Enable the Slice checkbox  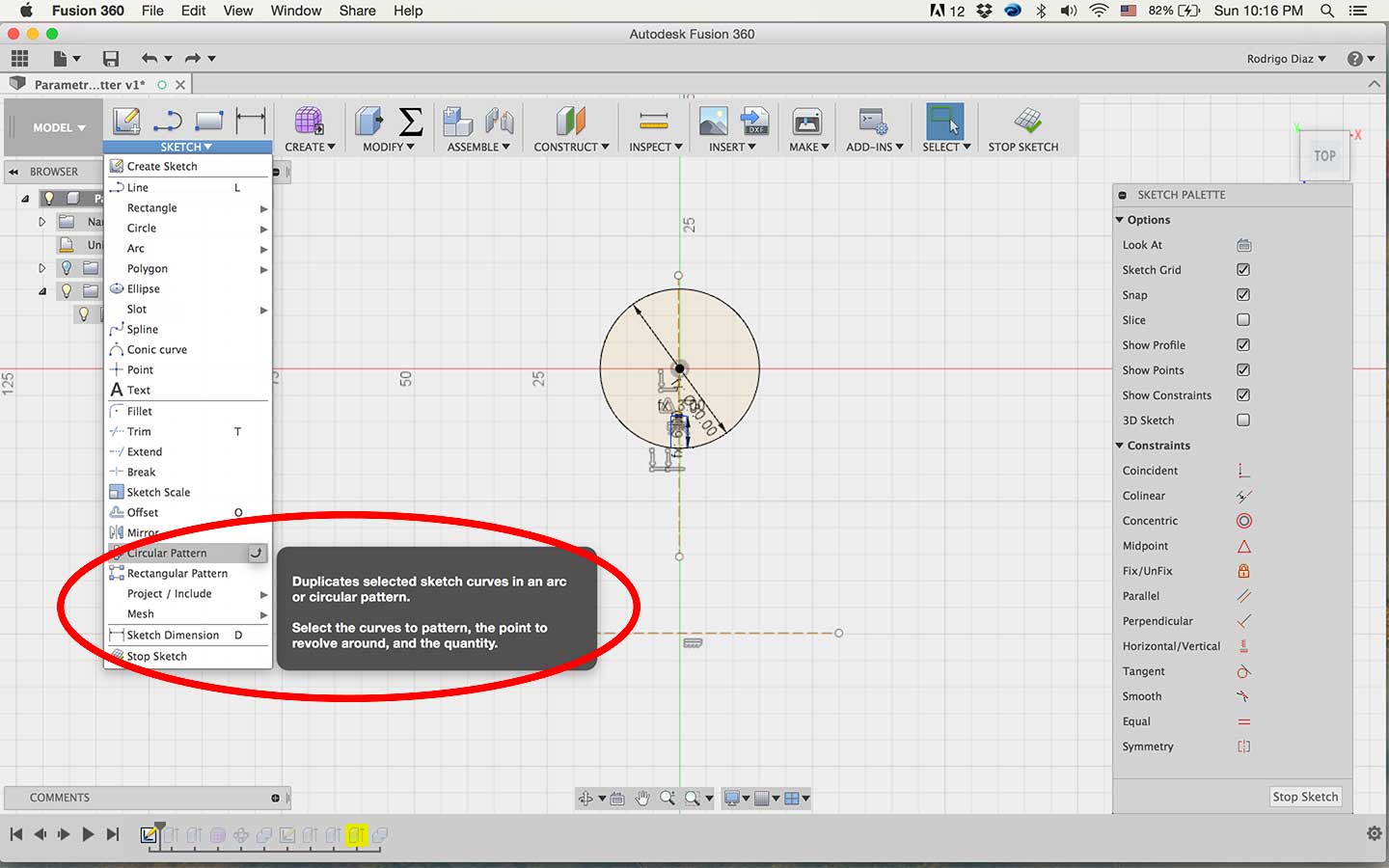(1243, 320)
